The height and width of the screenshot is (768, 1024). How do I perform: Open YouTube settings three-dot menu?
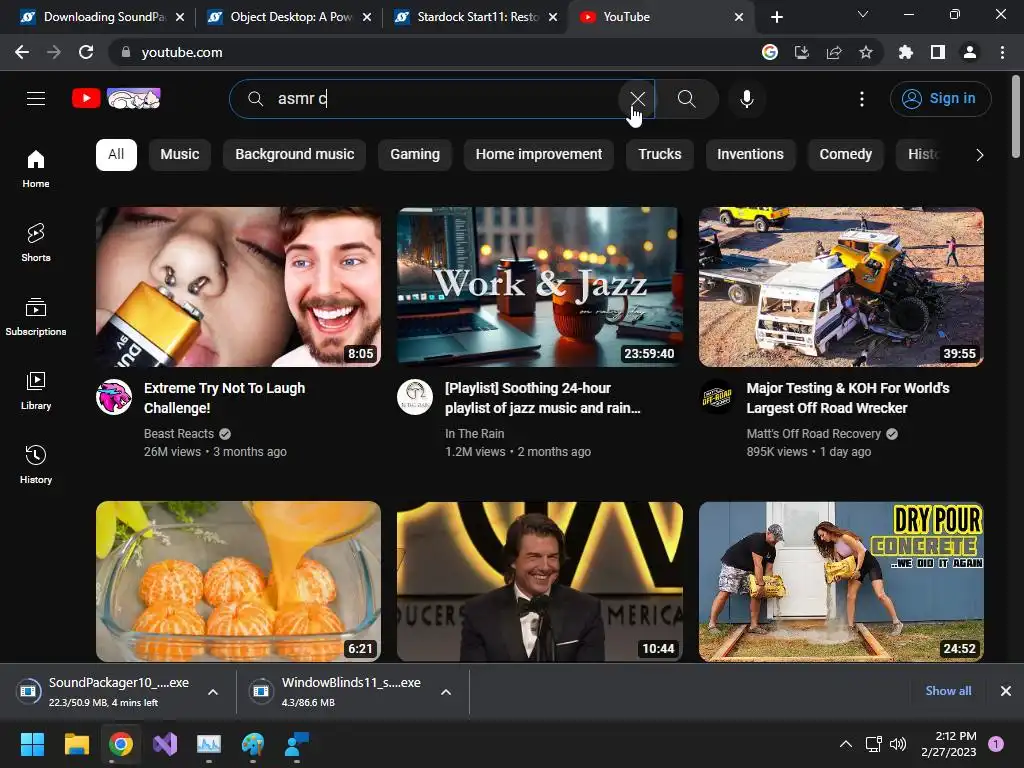[x=862, y=99]
